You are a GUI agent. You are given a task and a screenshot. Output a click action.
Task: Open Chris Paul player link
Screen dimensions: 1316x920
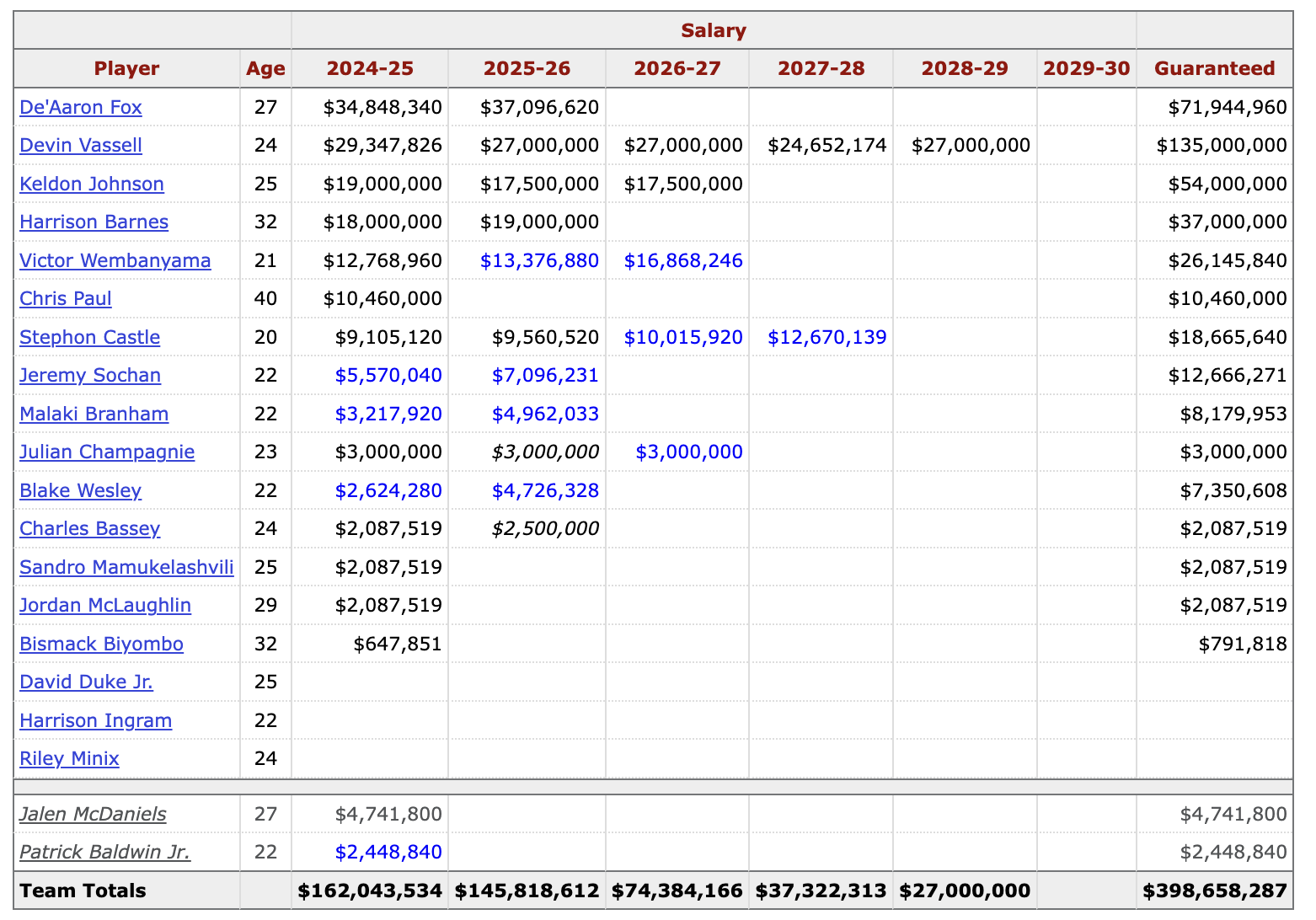pos(66,298)
